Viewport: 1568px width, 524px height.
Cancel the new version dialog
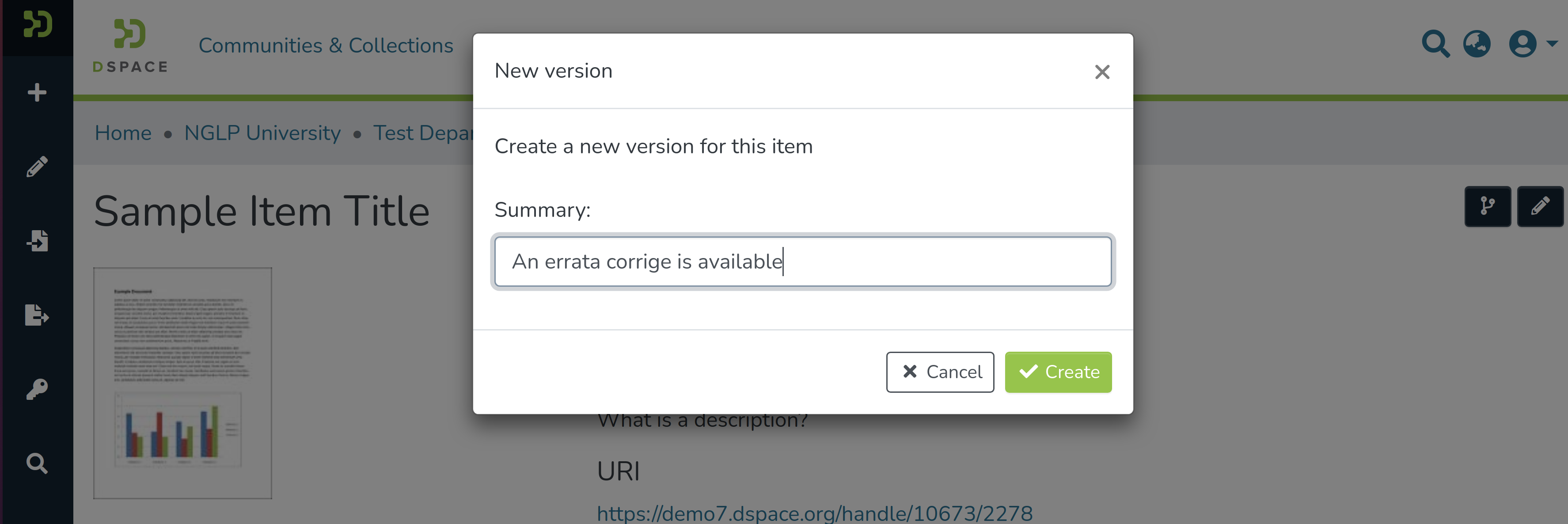pyautogui.click(x=940, y=372)
